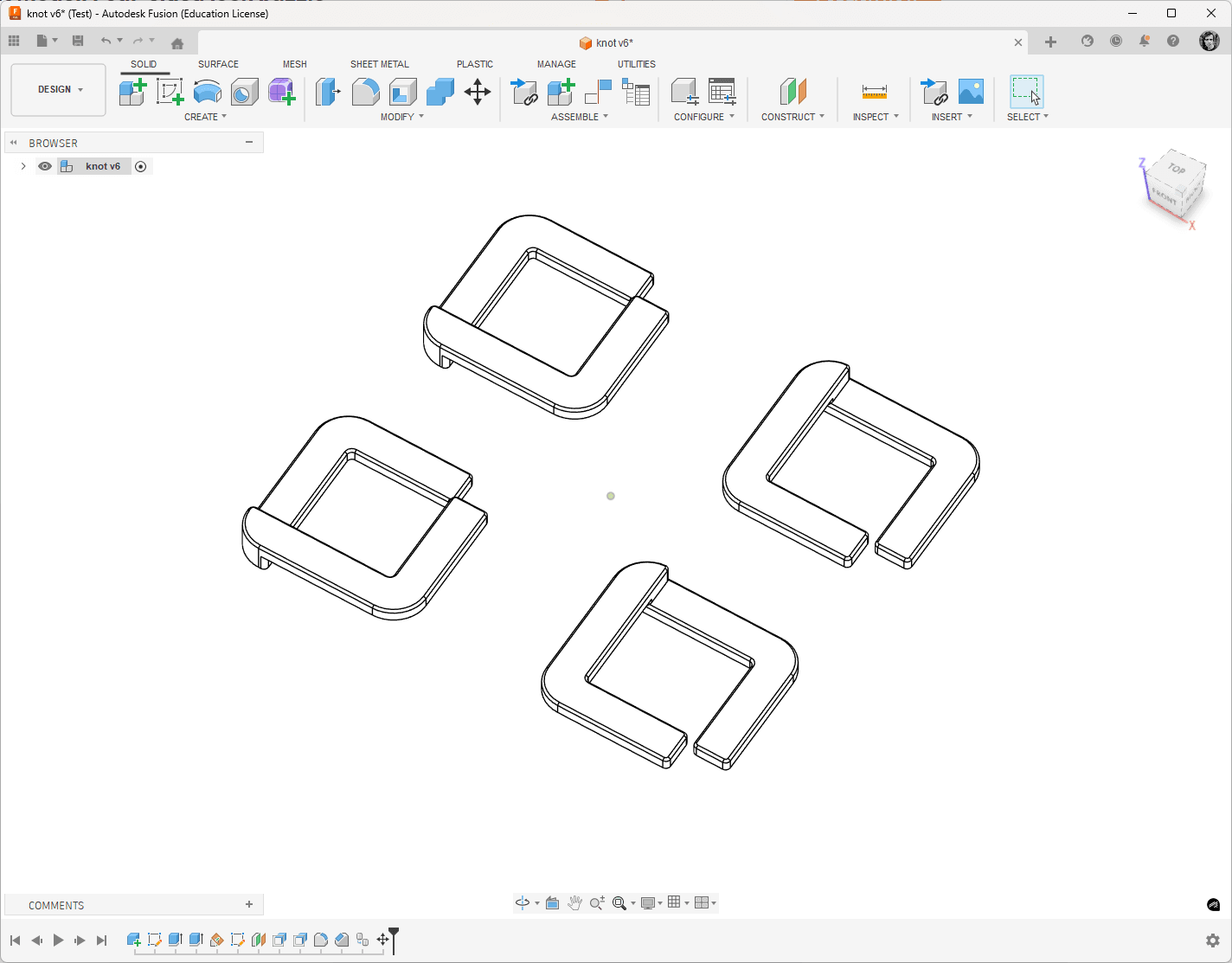The image size is (1232, 963).
Task: Select the Hole tool icon
Action: [x=245, y=92]
